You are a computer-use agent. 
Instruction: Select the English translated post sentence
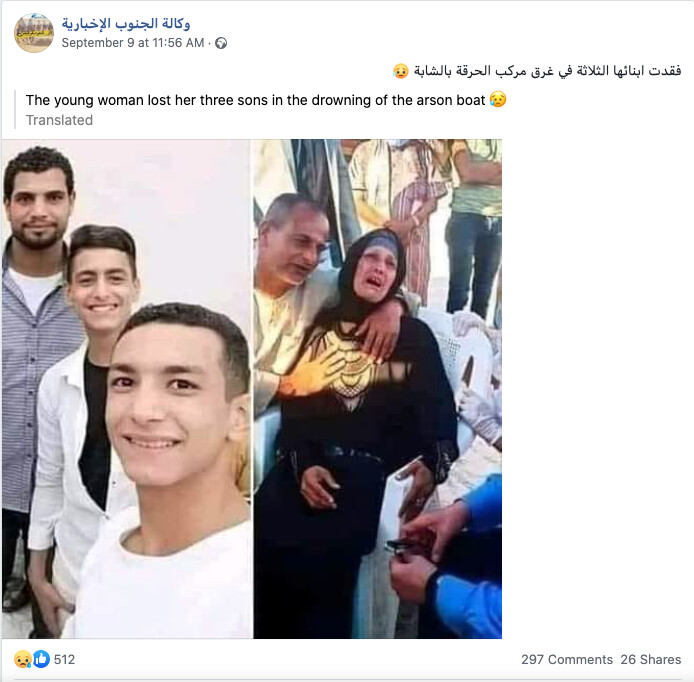(255, 100)
